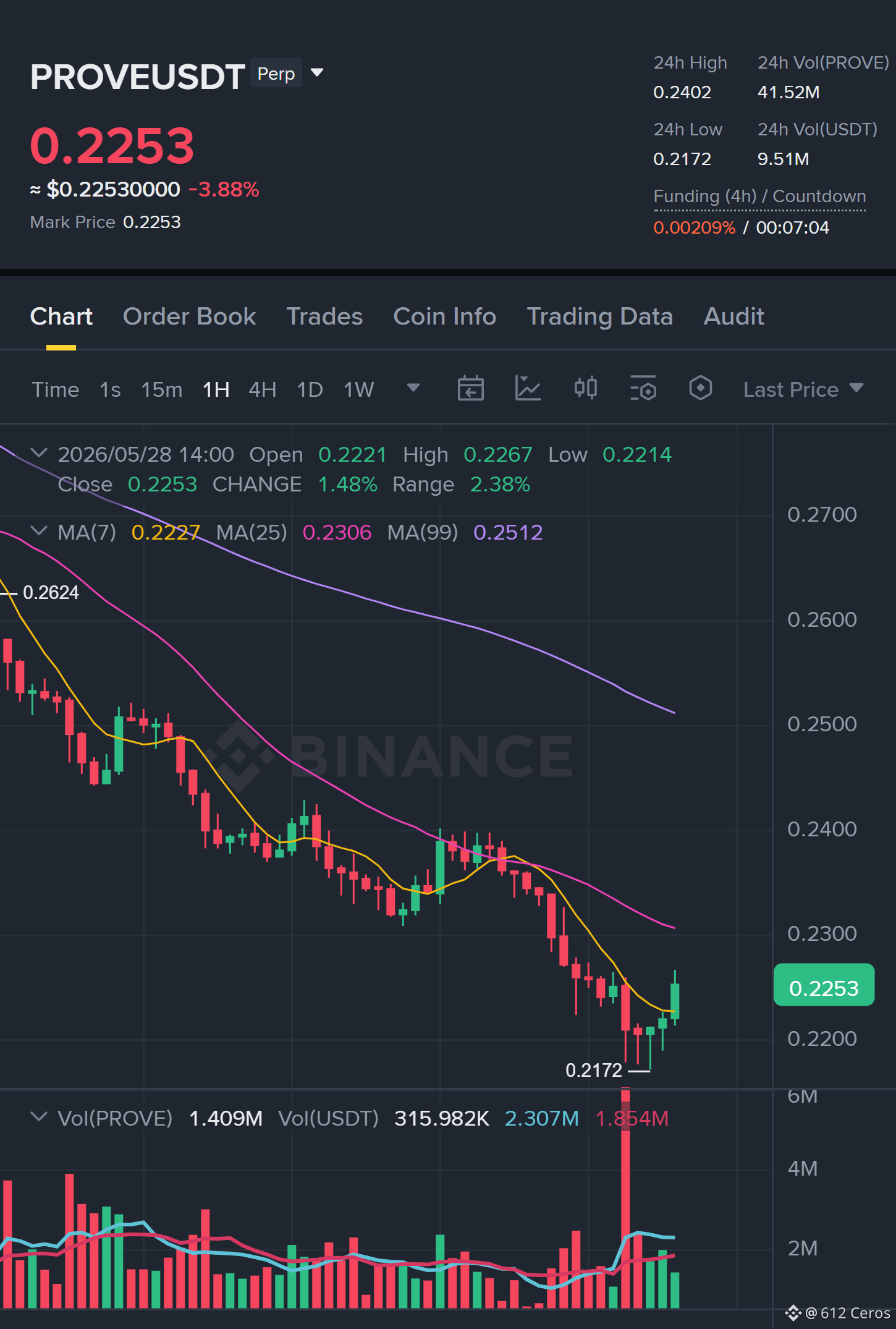Select the 1D interval
The image size is (896, 1329).
pos(310,389)
